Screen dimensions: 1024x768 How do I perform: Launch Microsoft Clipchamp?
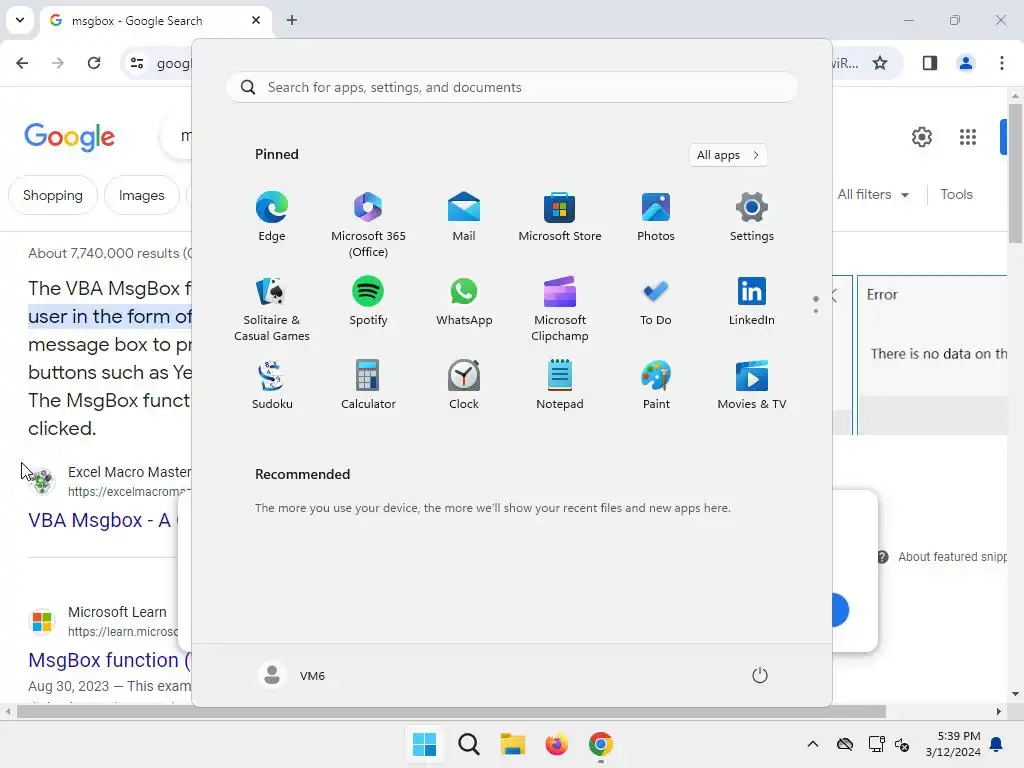(560, 308)
